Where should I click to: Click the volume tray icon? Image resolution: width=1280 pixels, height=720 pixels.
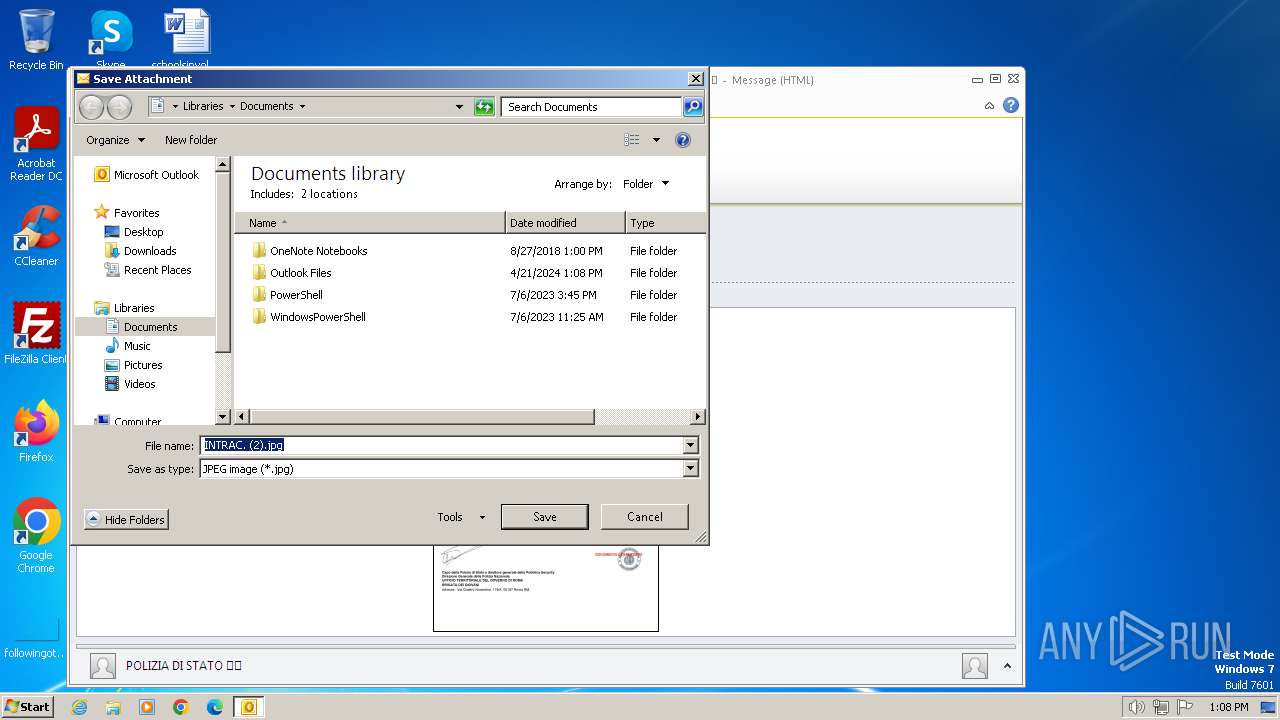[1136, 707]
